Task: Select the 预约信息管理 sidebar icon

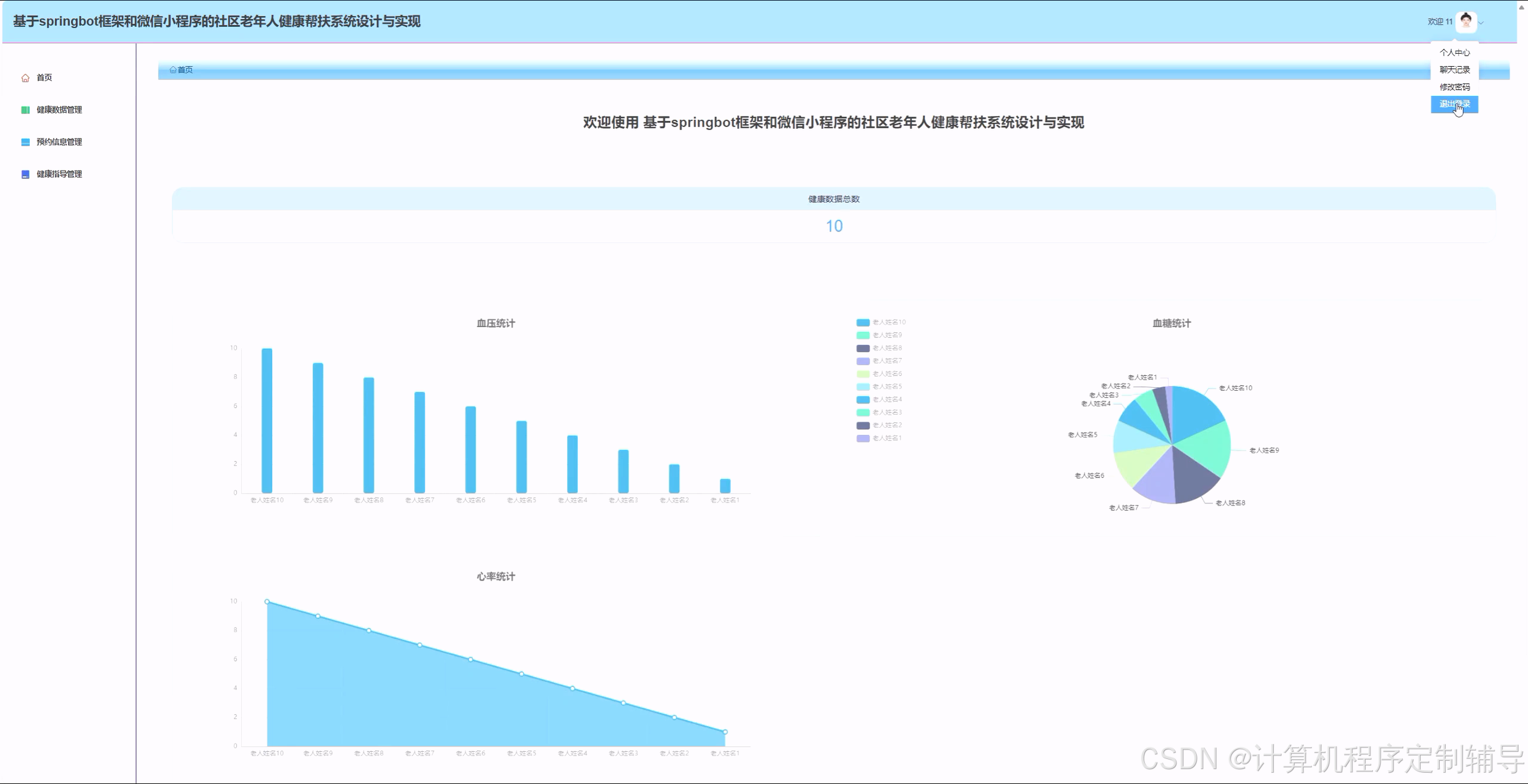Action: click(24, 141)
